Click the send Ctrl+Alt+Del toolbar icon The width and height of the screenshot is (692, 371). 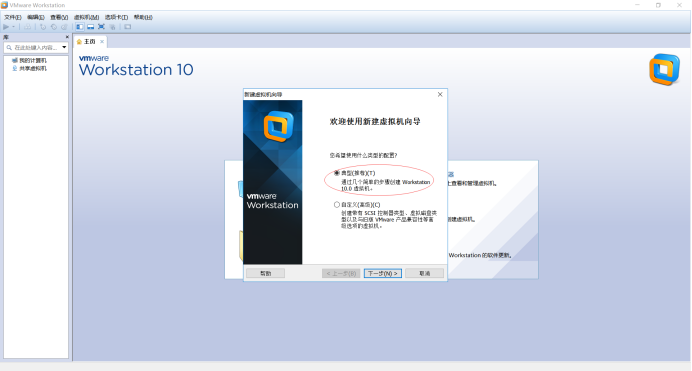[27, 27]
